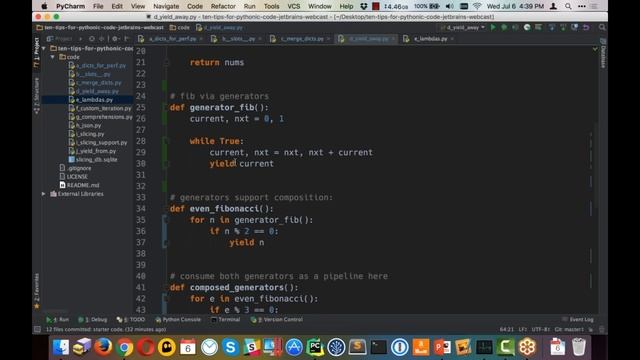This screenshot has width=640, height=360.
Task: Open PowerPoint from the Dock
Action: click(x=442, y=347)
